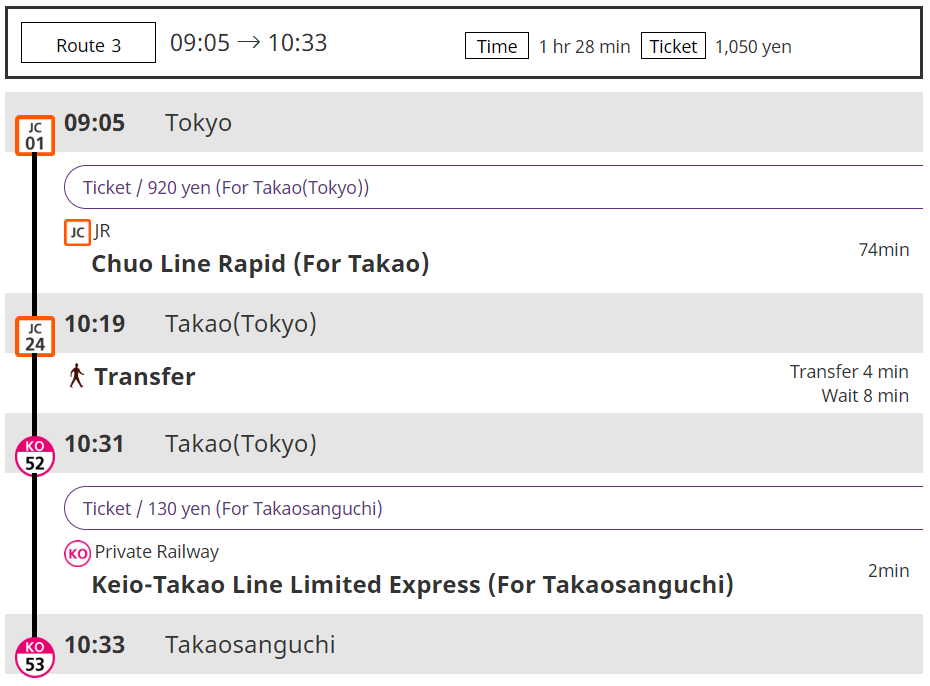Click the 1,050 yen total fare
Viewport: 930px width, 686px height.
click(x=753, y=47)
